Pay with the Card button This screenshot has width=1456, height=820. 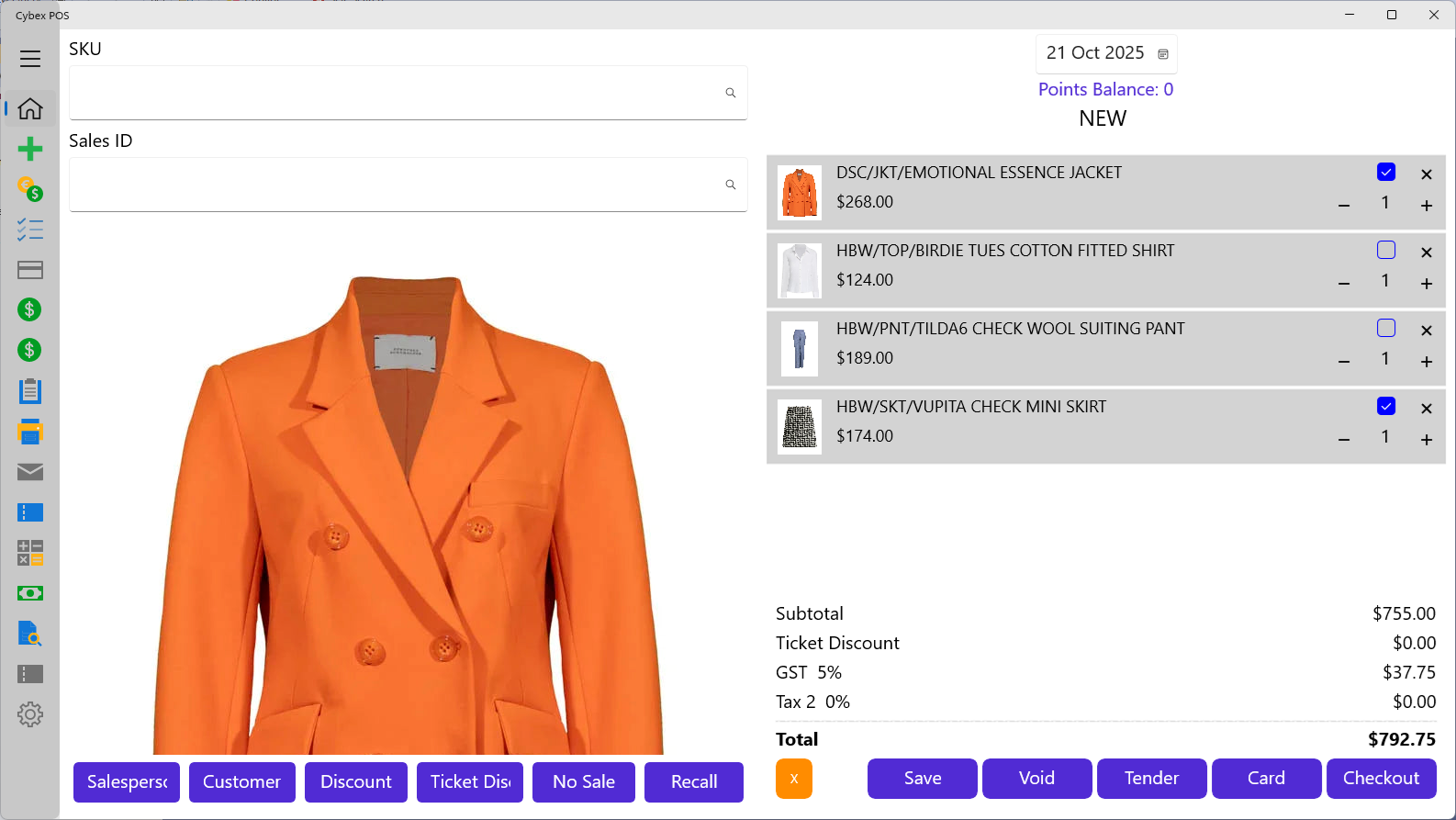tap(1267, 779)
